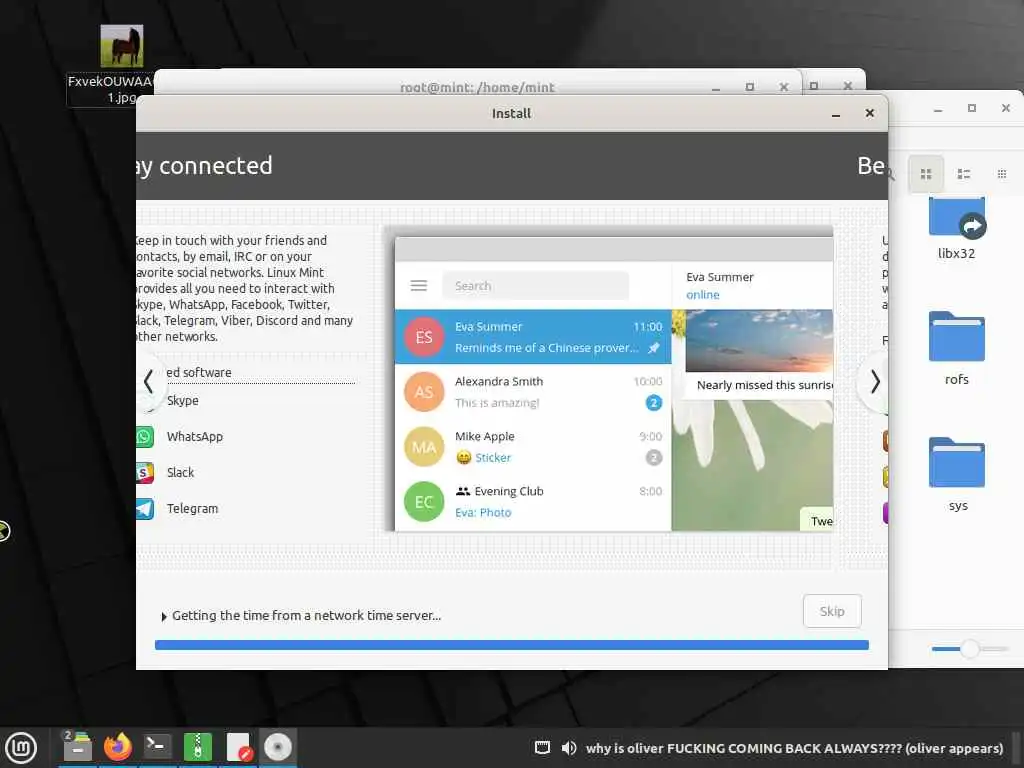Close the Install window
The width and height of the screenshot is (1024, 768).
[869, 113]
